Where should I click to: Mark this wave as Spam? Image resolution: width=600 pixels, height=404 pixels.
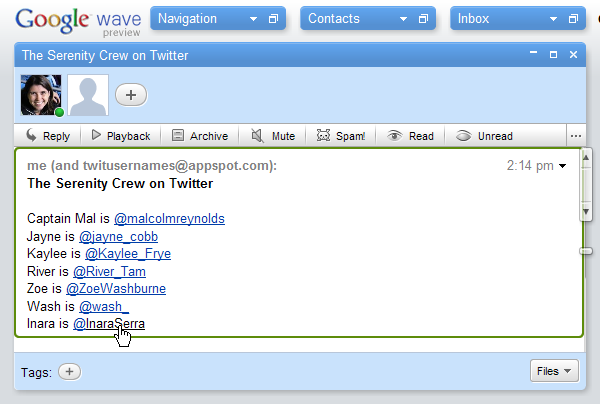pyautogui.click(x=341, y=136)
